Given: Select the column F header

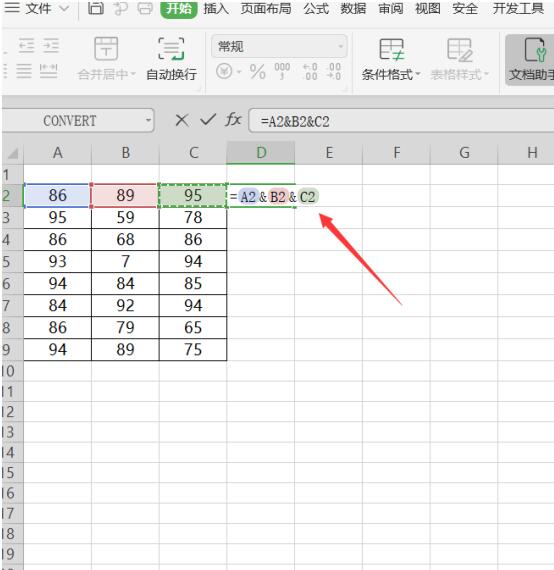Looking at the screenshot, I should click(x=396, y=153).
